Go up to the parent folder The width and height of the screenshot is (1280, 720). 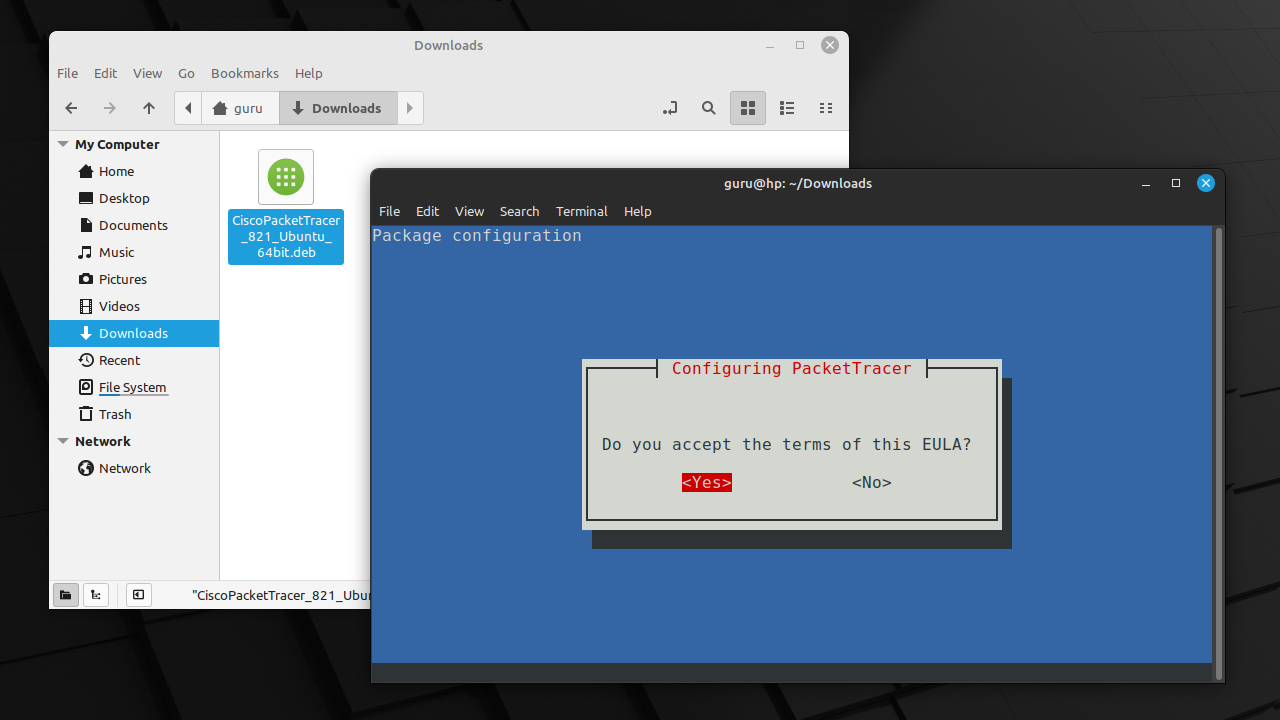click(x=149, y=108)
